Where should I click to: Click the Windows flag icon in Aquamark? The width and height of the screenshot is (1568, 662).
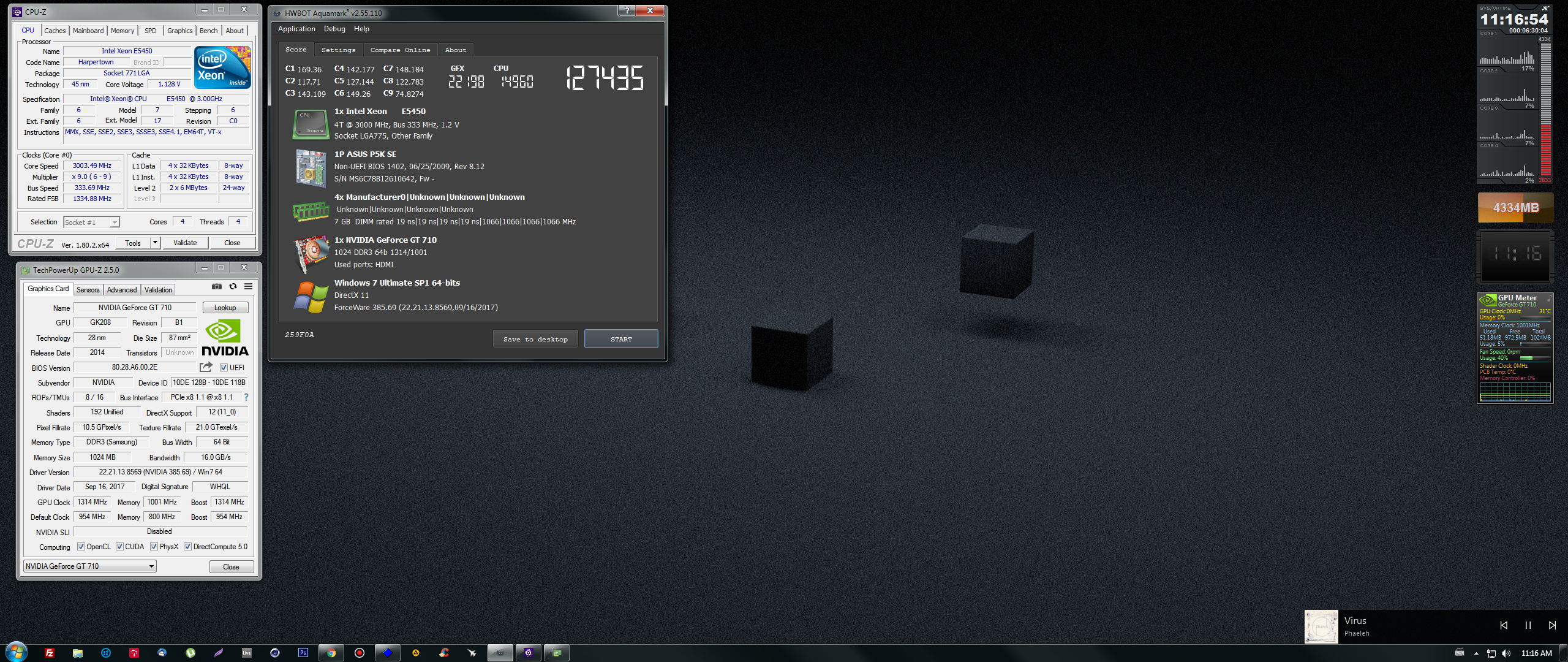click(x=311, y=297)
